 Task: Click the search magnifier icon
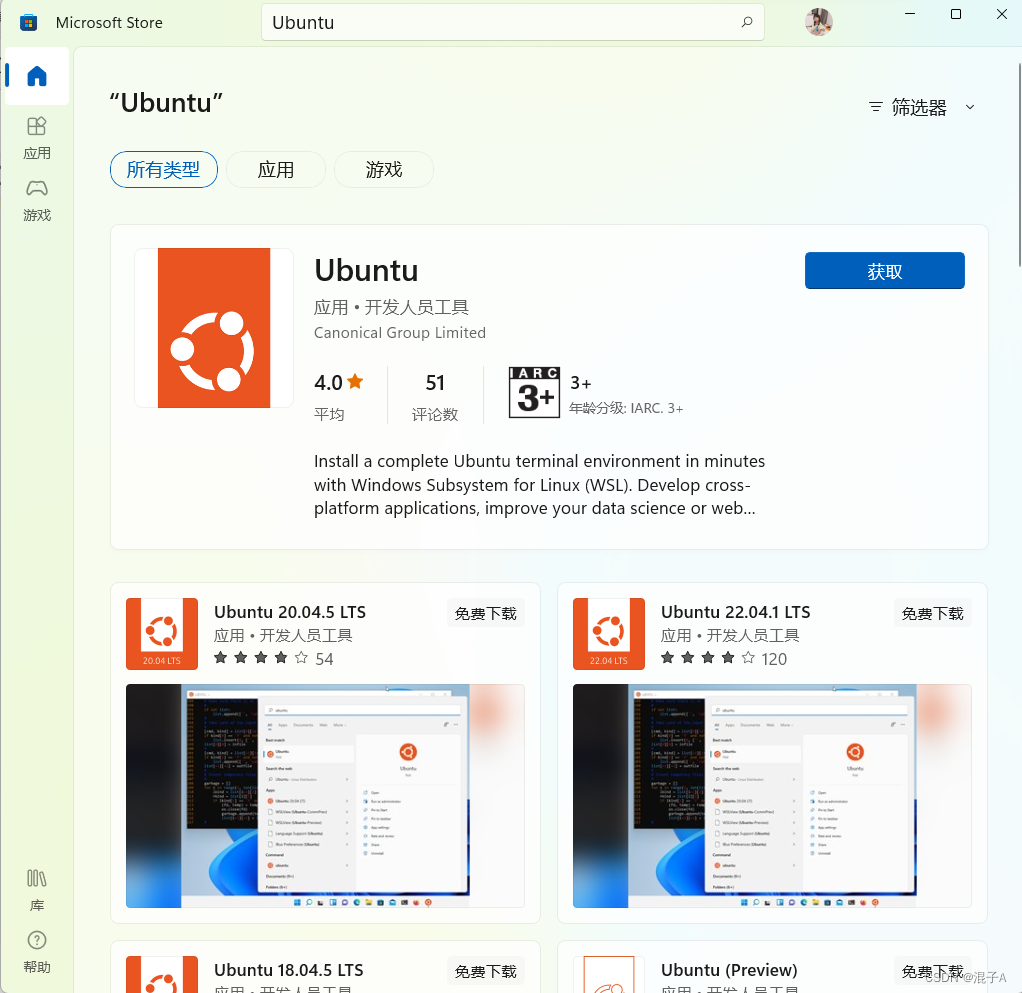click(746, 21)
